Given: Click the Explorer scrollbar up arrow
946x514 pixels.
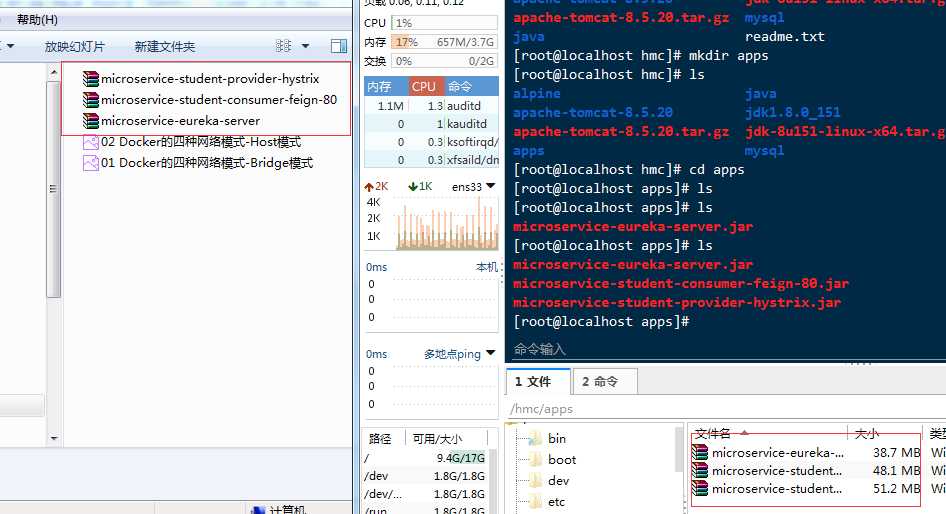Looking at the screenshot, I should pos(54,72).
